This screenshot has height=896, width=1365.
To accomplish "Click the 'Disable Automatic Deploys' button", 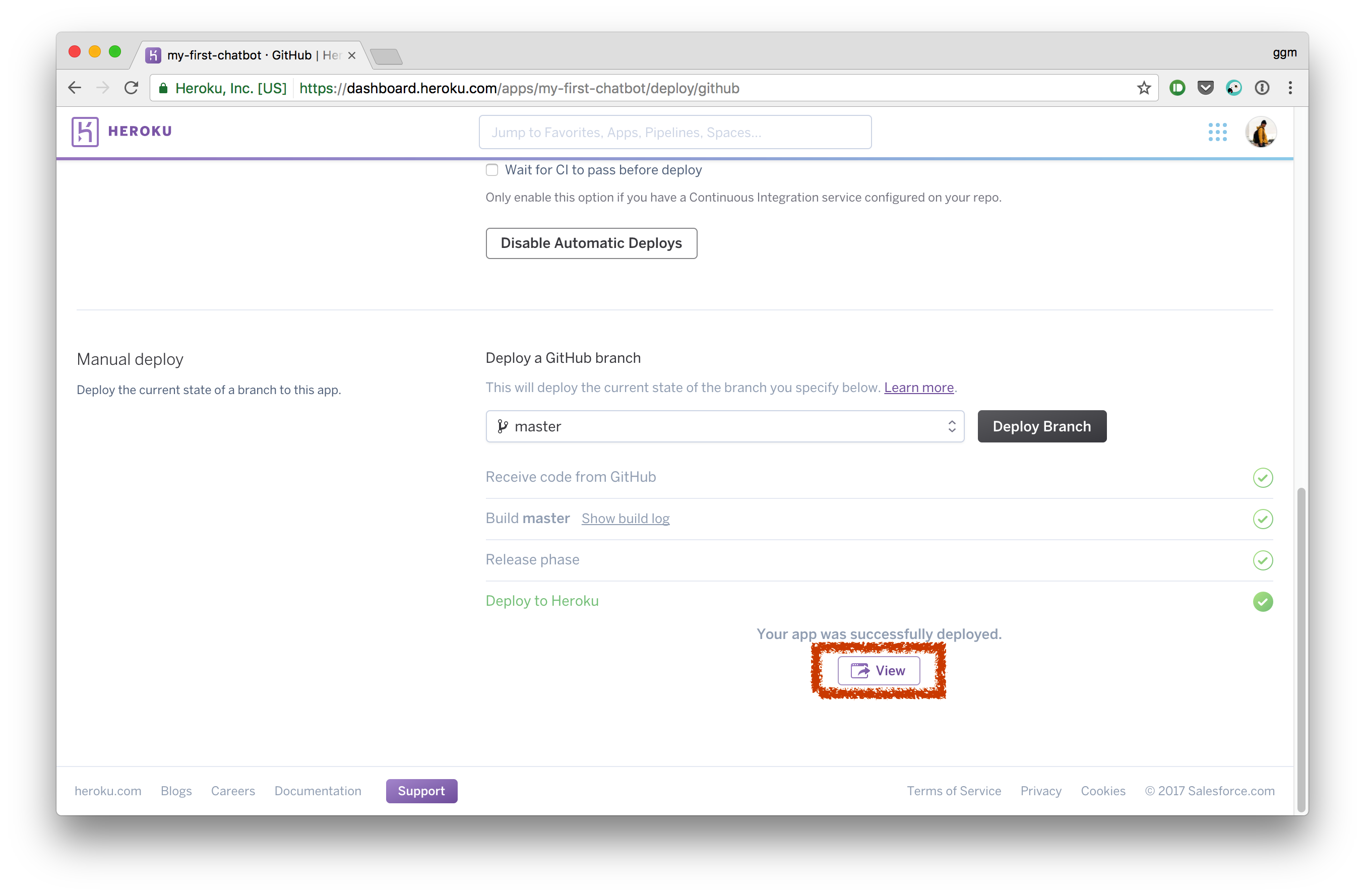I will click(x=591, y=243).
